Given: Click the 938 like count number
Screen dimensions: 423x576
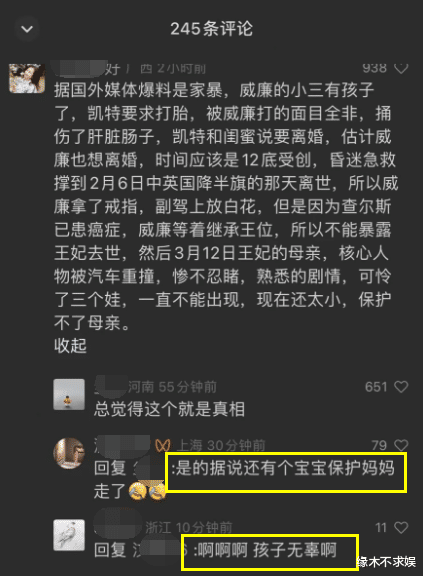Looking at the screenshot, I should (x=375, y=68).
